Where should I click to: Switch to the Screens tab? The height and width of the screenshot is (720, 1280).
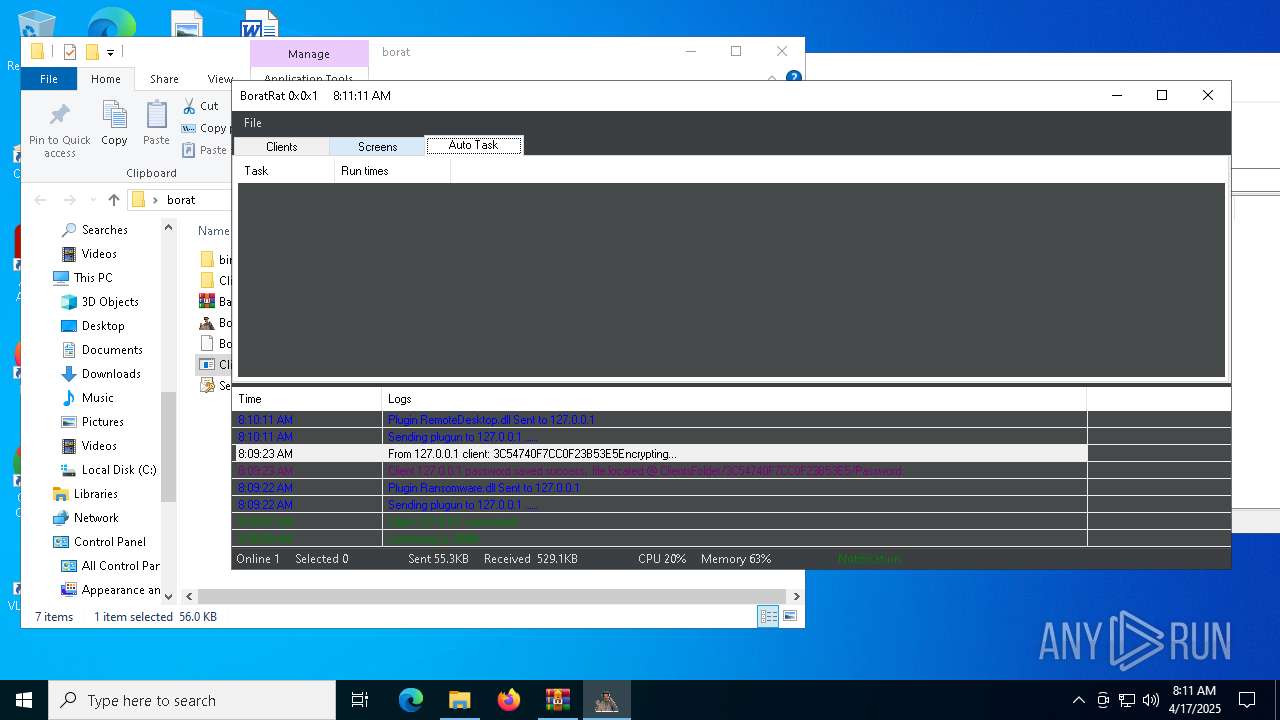[x=377, y=146]
